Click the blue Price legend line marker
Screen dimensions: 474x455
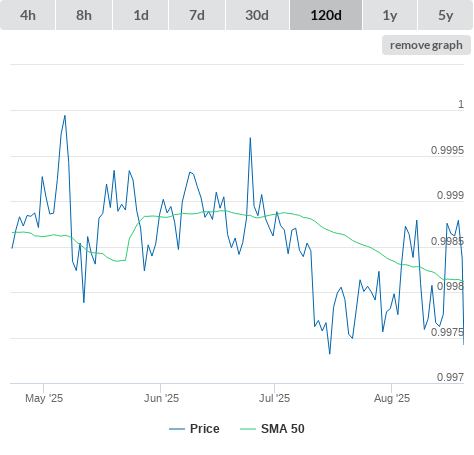point(177,429)
